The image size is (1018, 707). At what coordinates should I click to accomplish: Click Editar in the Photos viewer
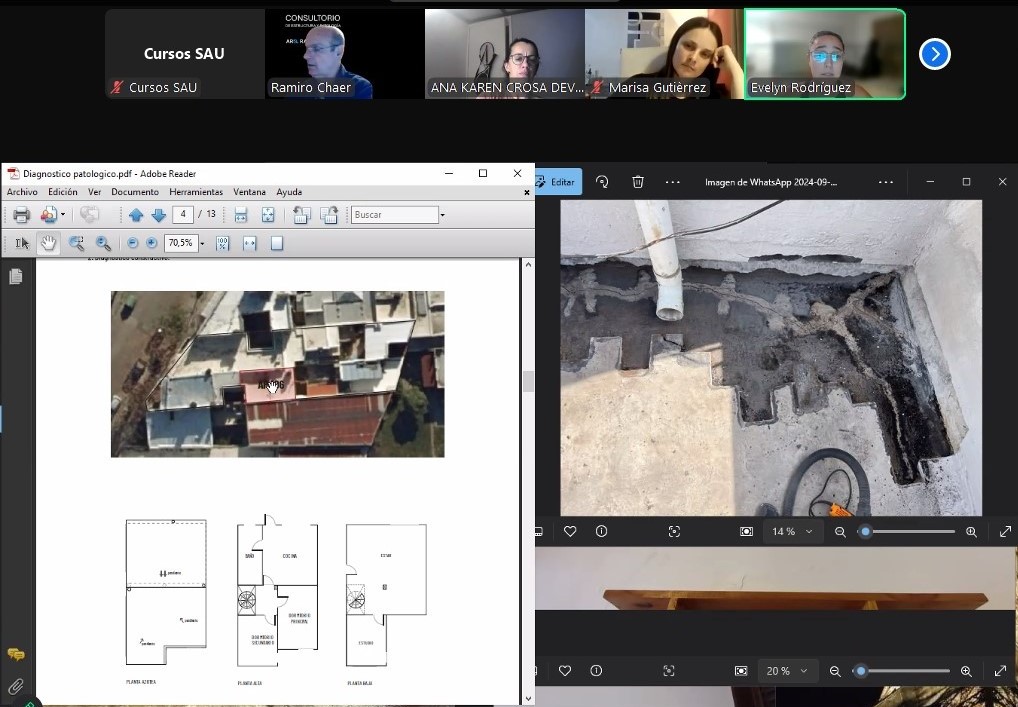(x=557, y=182)
